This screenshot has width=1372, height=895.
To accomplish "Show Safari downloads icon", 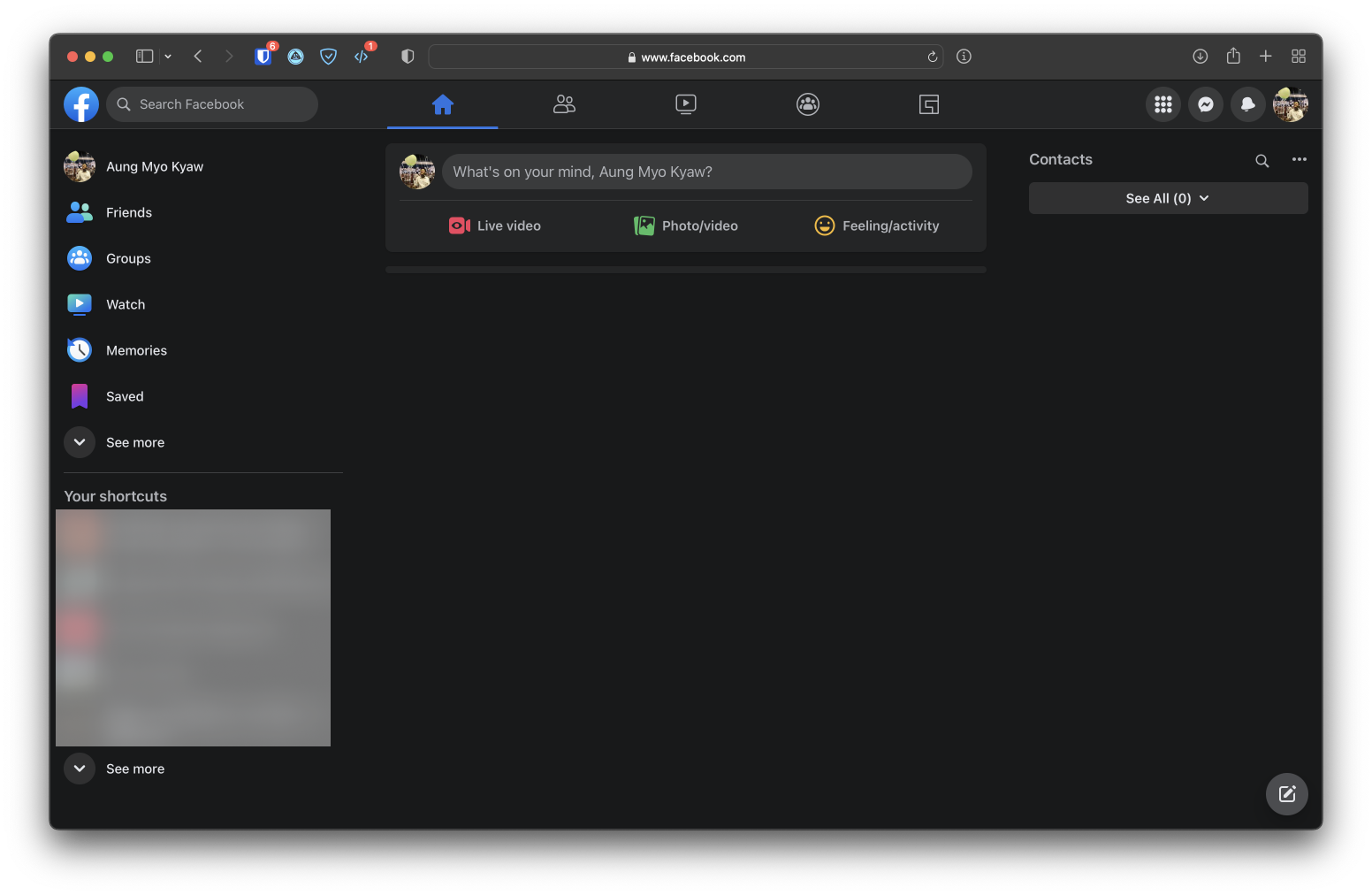I will pyautogui.click(x=1200, y=57).
